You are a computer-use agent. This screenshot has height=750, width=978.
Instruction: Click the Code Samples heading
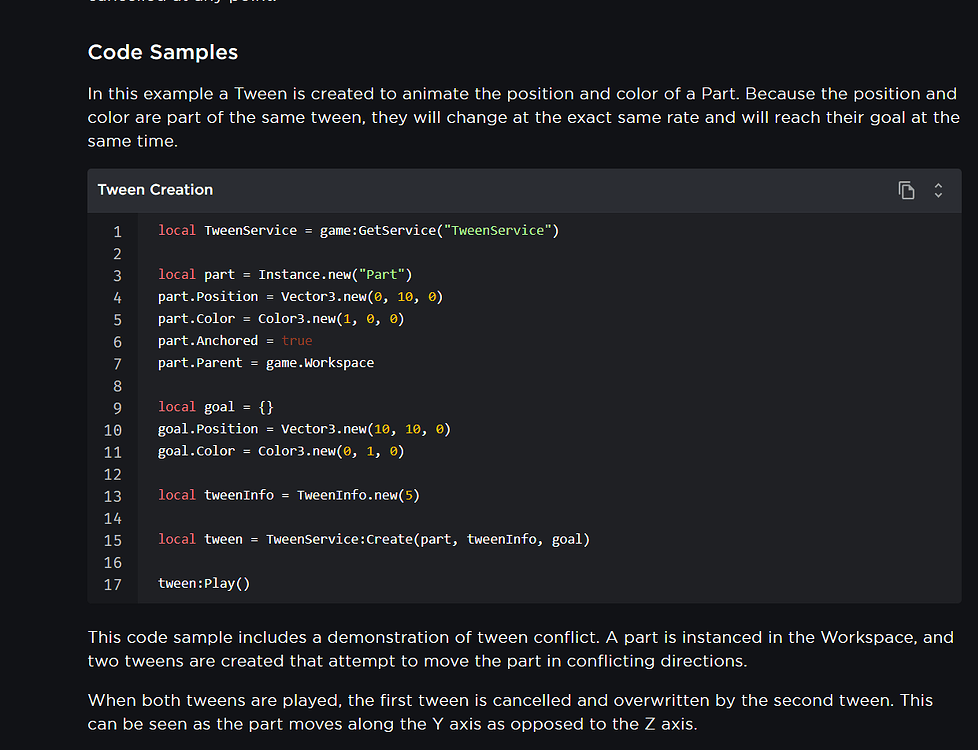(x=162, y=52)
